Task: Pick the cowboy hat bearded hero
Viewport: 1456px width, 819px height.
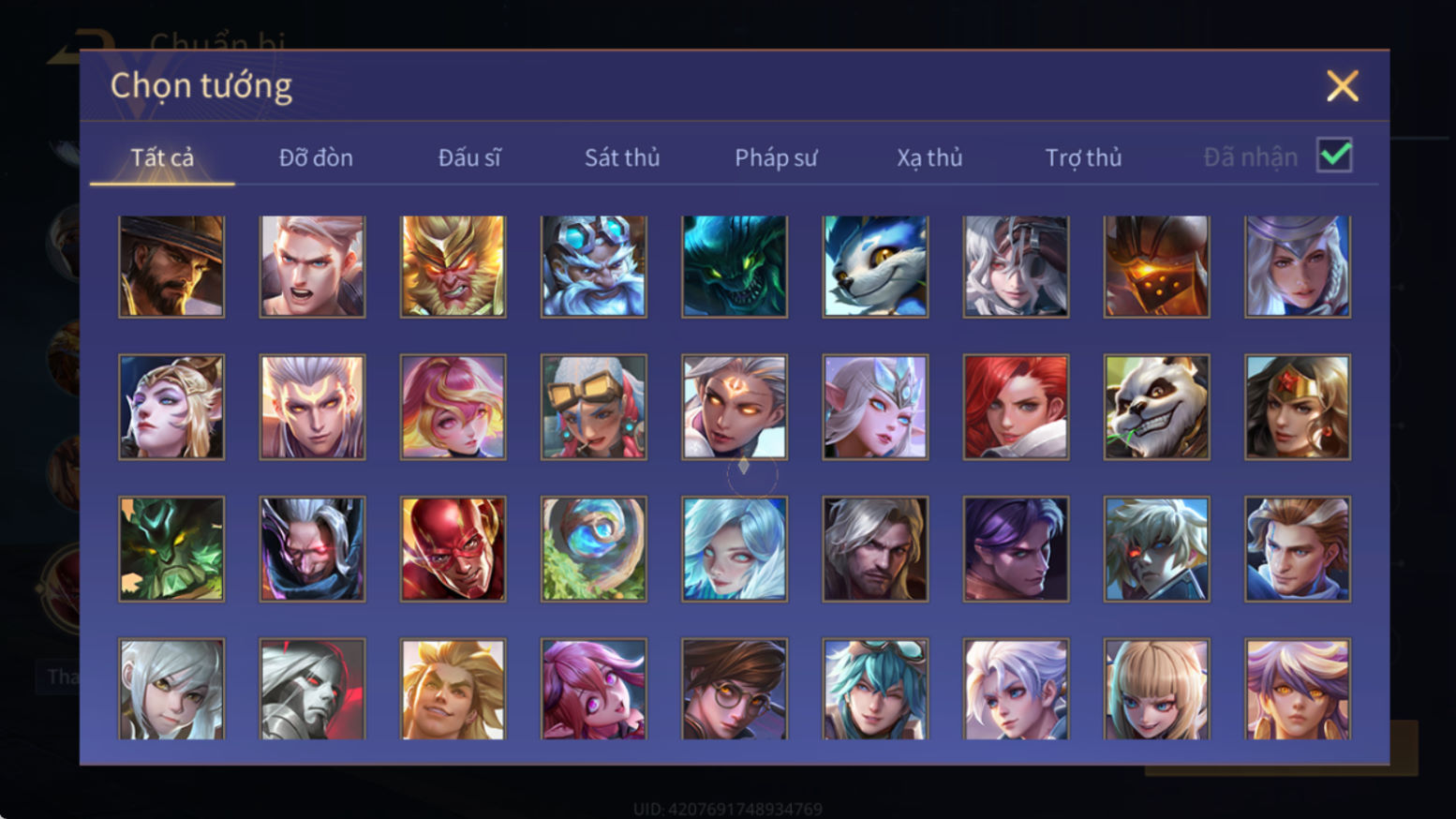Action: [x=171, y=266]
